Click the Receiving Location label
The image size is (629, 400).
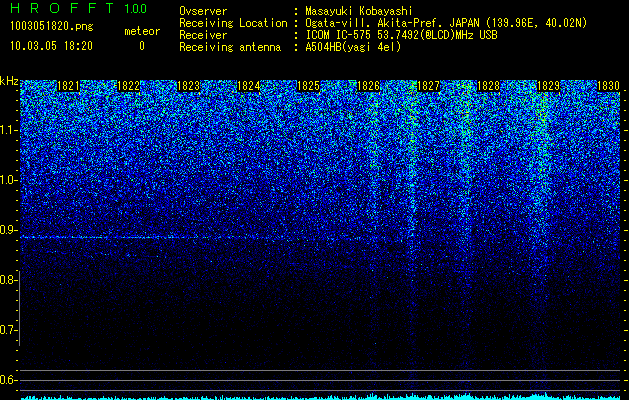(233, 23)
